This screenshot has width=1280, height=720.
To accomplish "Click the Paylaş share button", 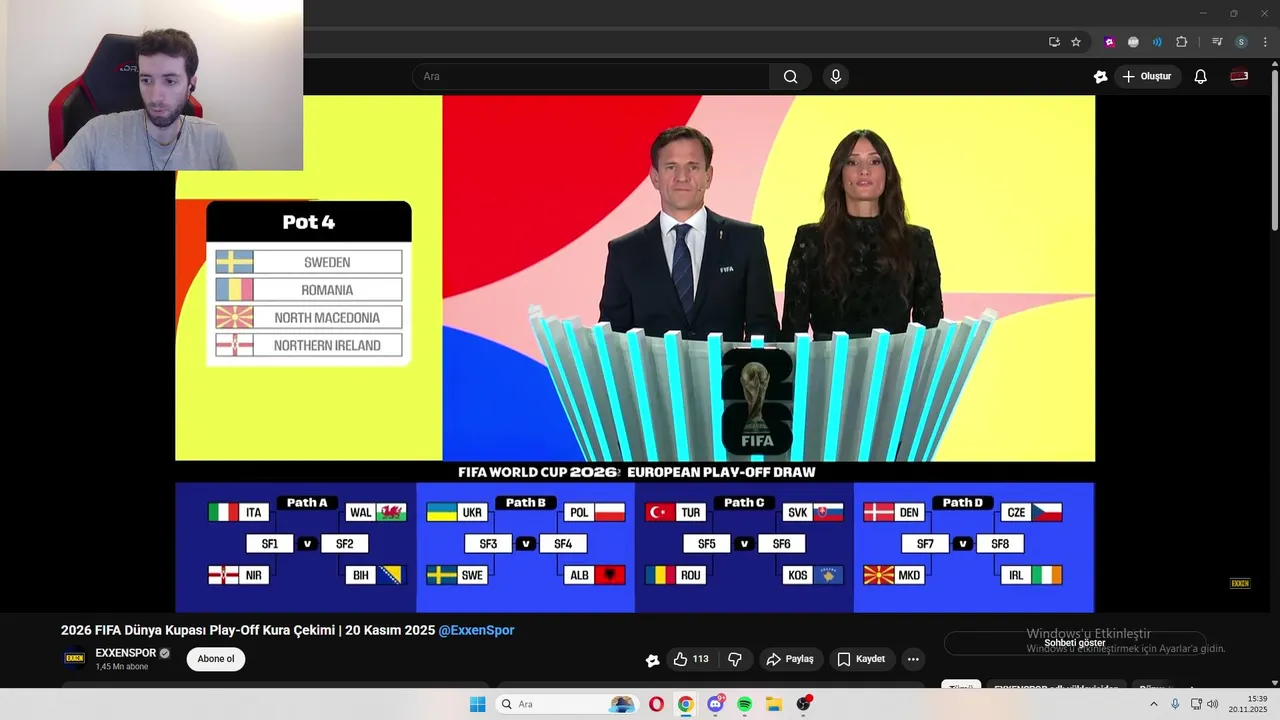I will point(790,659).
